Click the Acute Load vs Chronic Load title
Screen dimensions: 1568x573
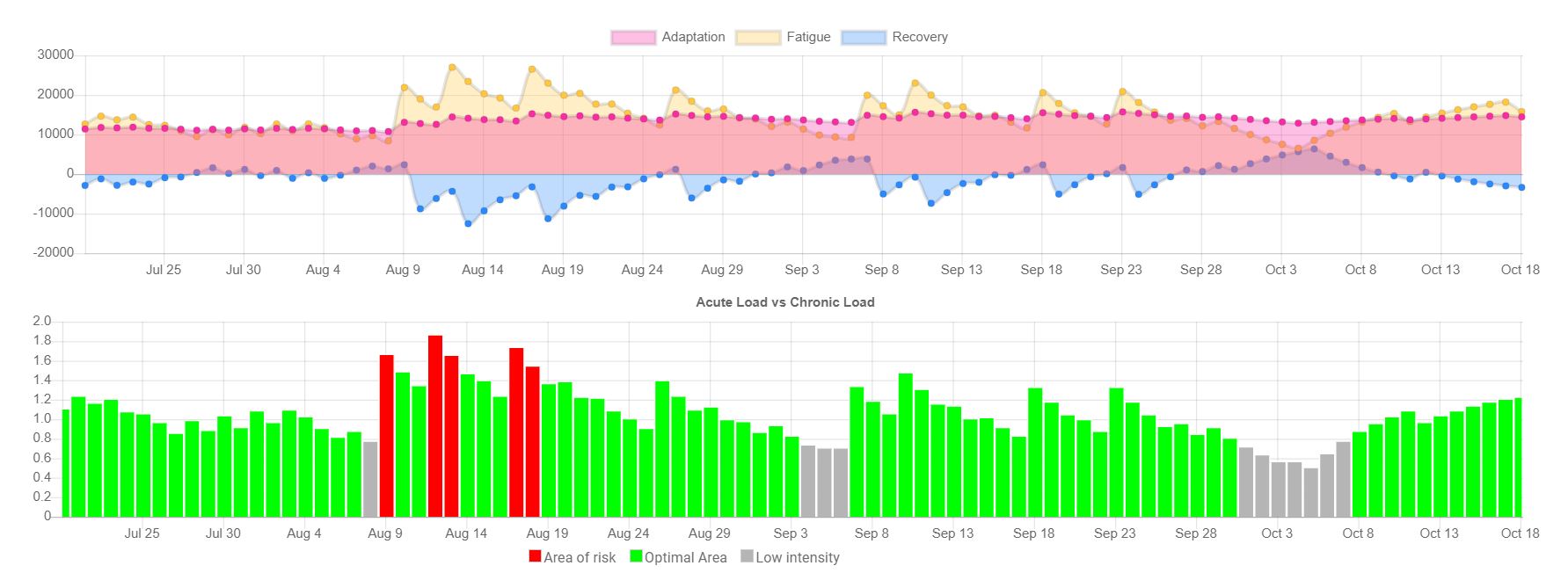pyautogui.click(x=784, y=302)
